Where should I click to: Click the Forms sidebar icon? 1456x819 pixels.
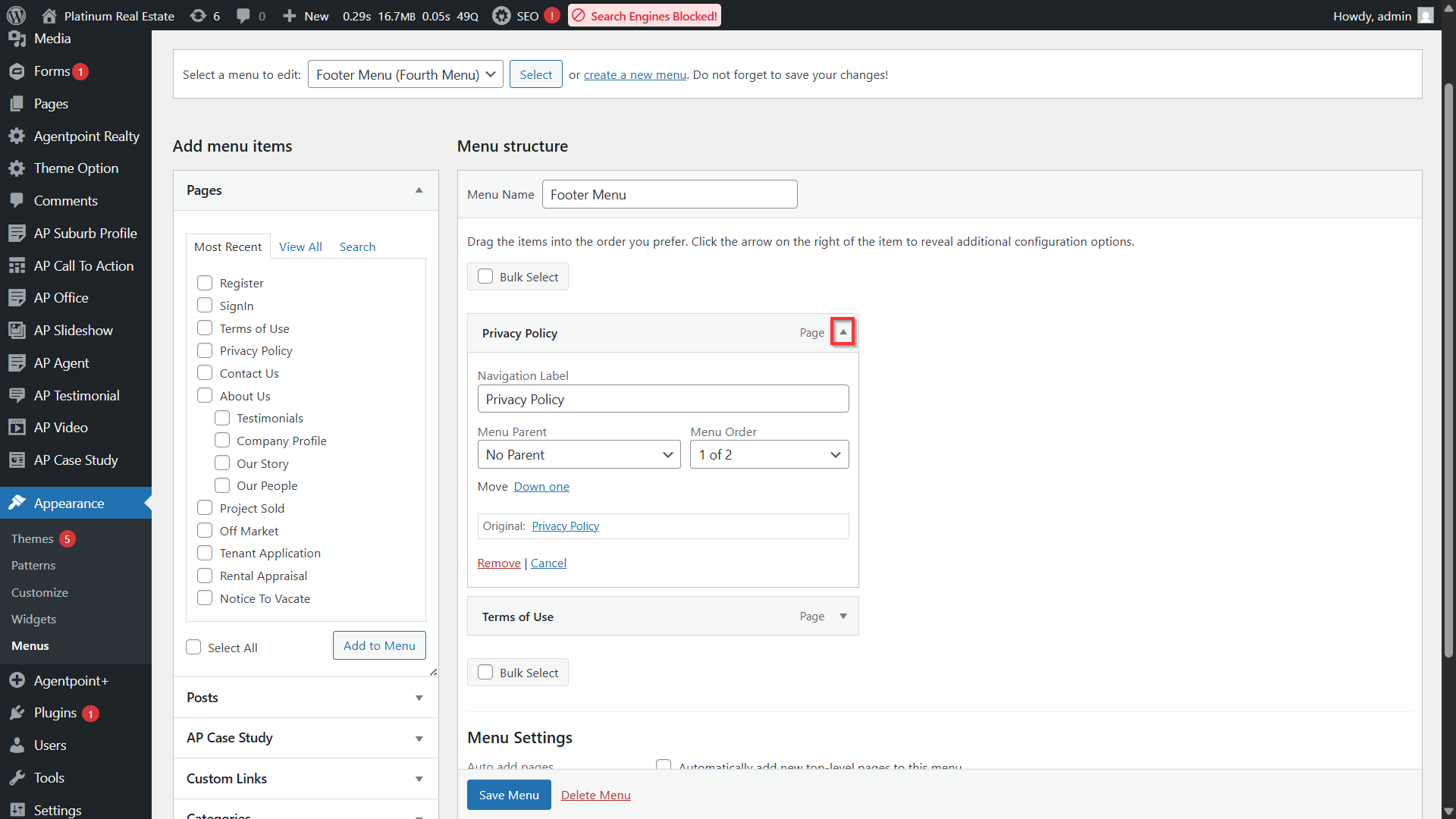[17, 71]
